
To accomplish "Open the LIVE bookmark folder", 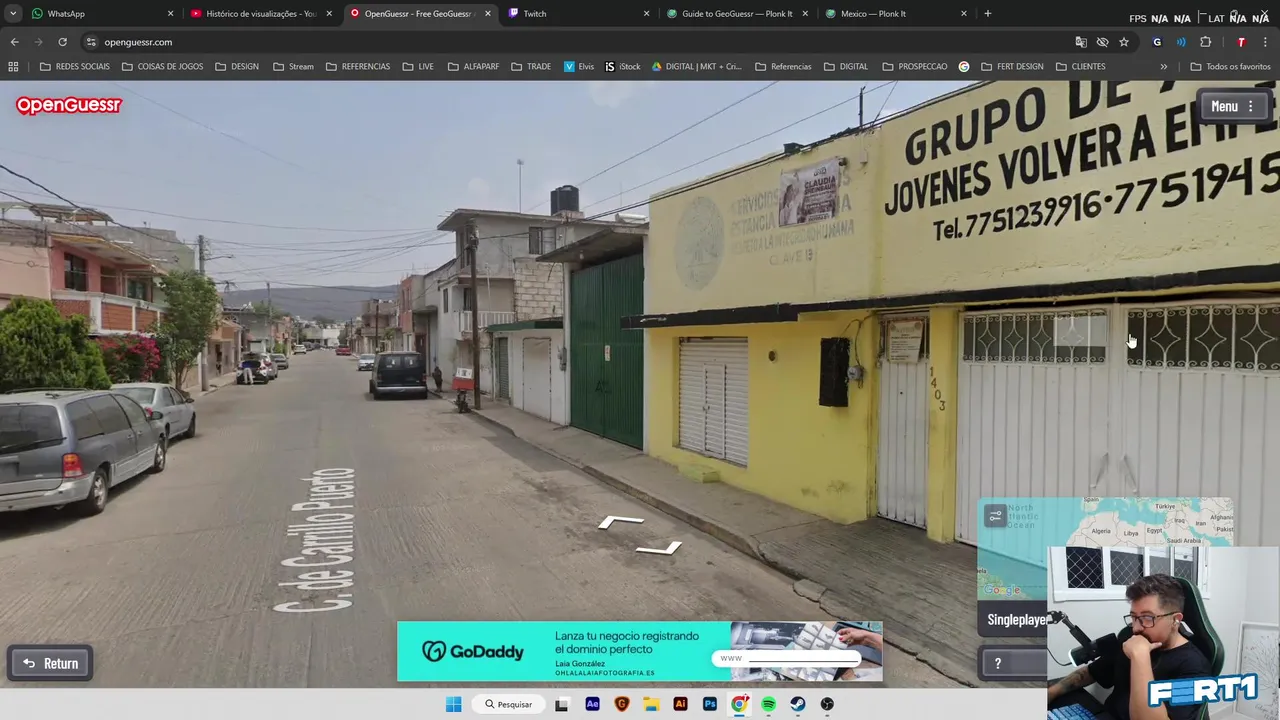I will coord(418,66).
